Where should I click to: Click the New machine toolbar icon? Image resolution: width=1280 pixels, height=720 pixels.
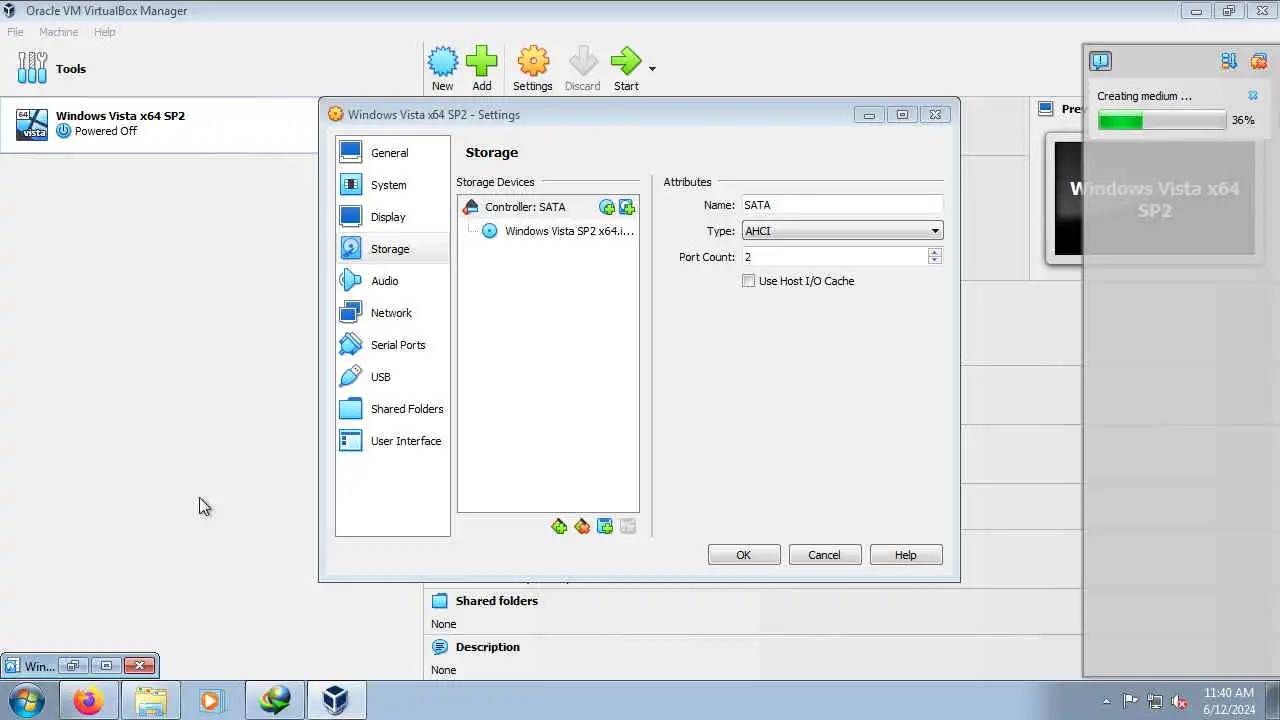click(x=443, y=68)
